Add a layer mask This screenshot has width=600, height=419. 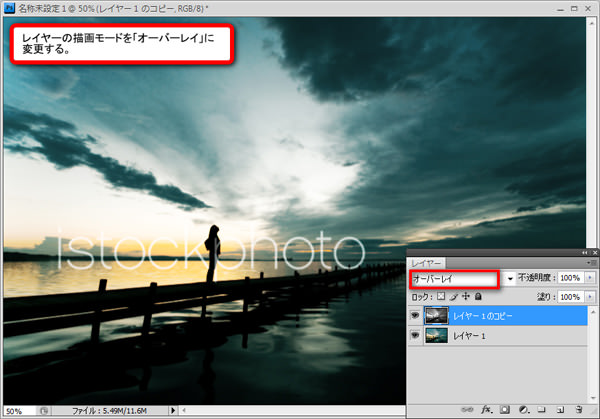[505, 409]
